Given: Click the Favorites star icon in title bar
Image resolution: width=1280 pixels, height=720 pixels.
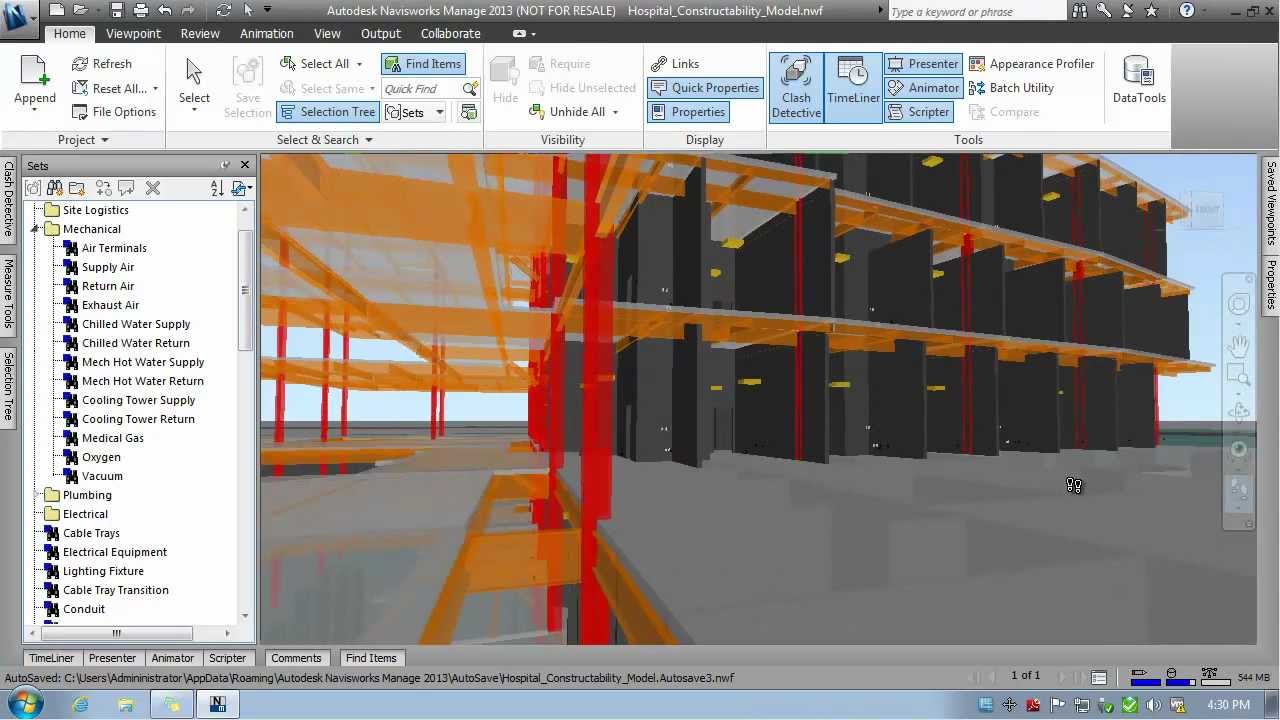Looking at the screenshot, I should [x=1151, y=11].
